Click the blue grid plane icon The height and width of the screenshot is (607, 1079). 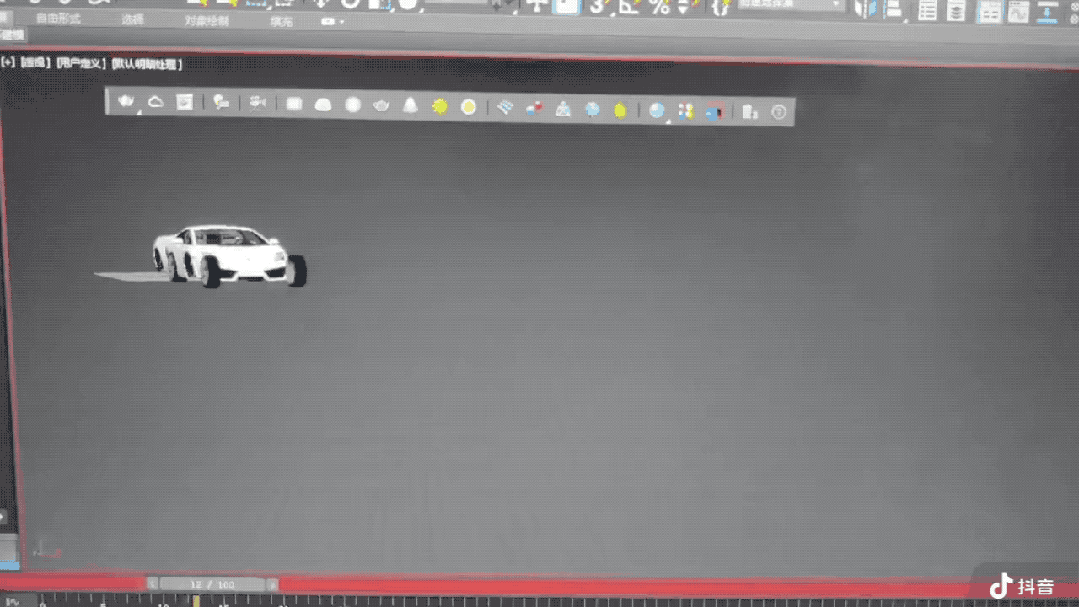(x=505, y=107)
